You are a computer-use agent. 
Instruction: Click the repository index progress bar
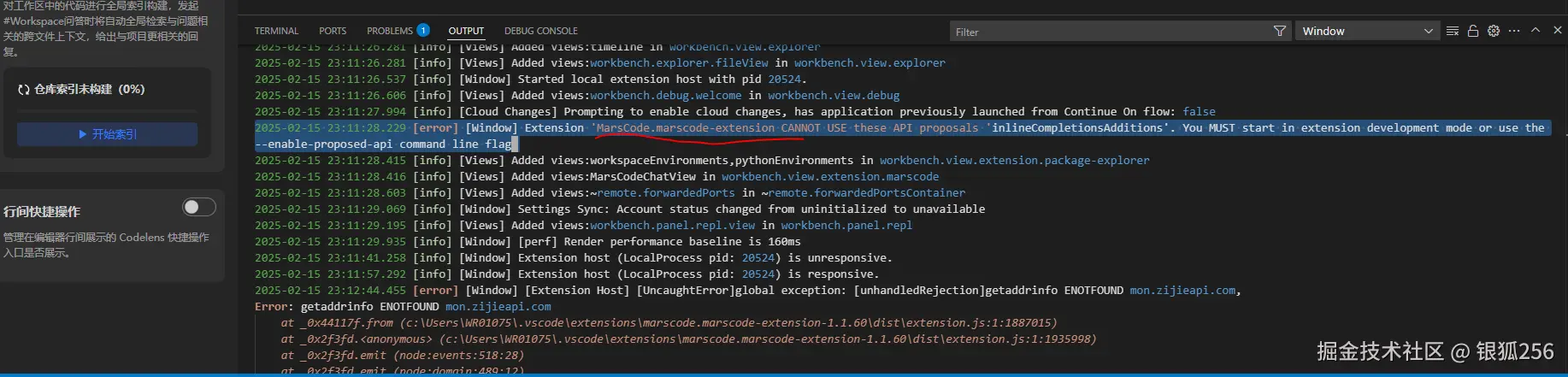[107, 111]
